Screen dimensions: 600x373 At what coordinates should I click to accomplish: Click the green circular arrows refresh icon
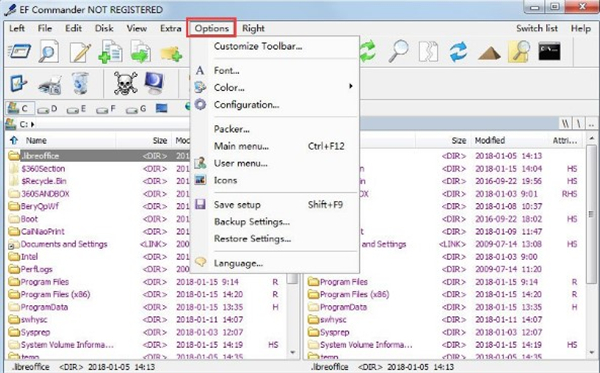point(367,51)
